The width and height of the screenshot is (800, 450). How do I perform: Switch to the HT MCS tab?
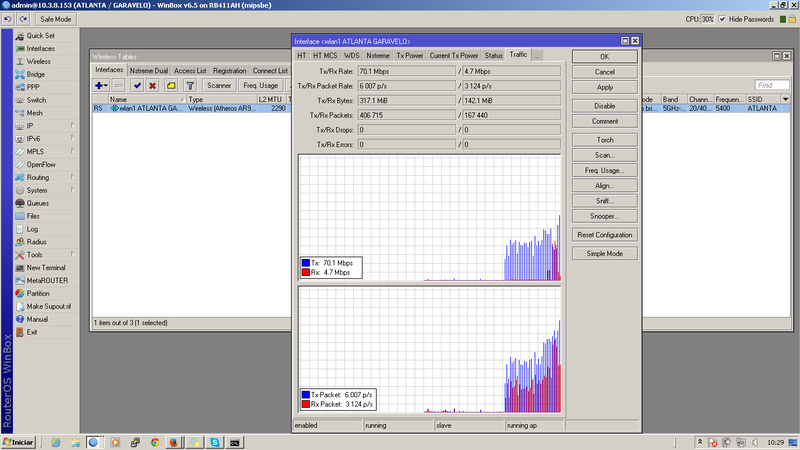[x=325, y=56]
